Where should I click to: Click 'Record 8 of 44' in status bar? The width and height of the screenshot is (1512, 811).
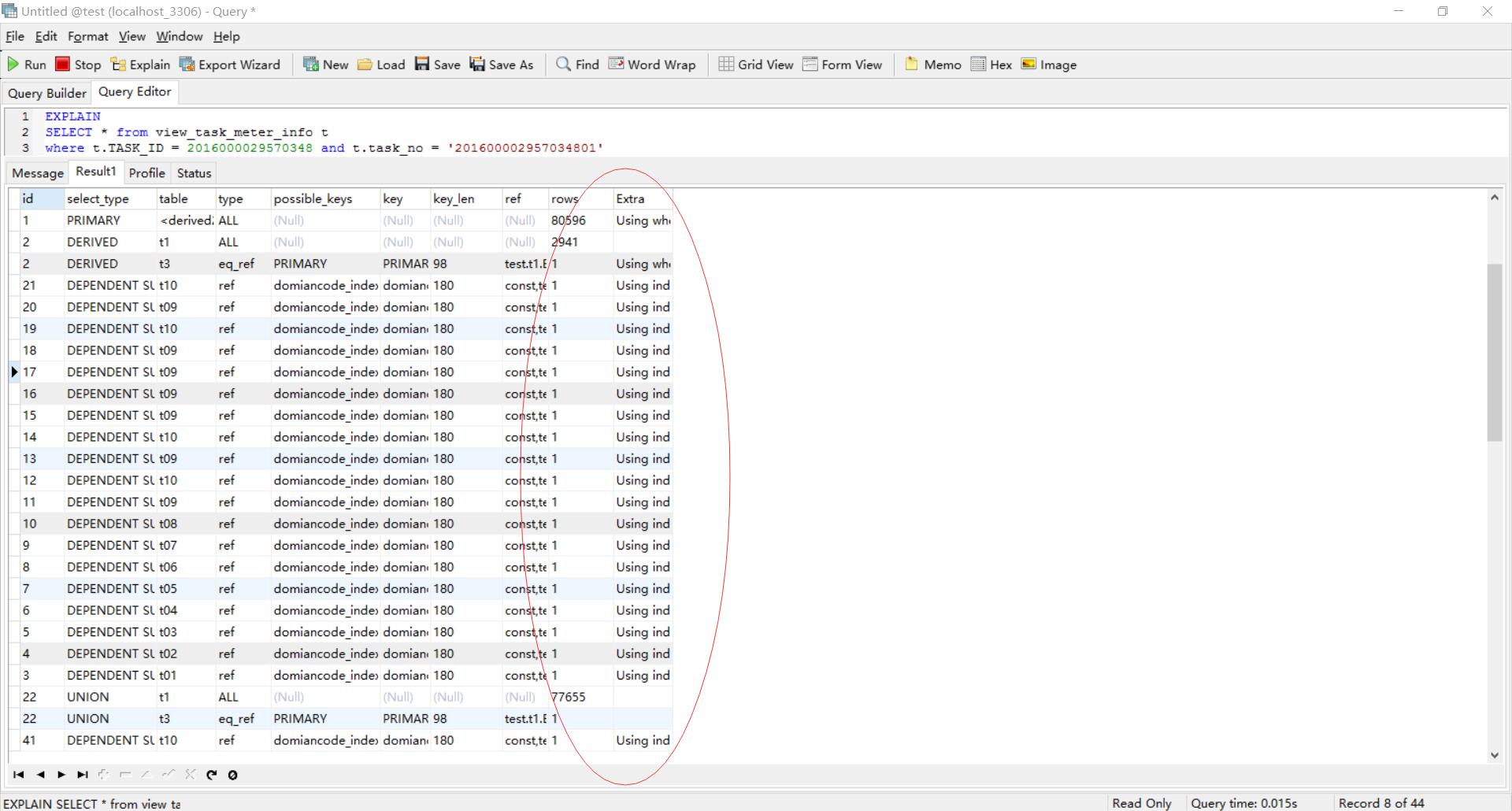coord(1381,803)
